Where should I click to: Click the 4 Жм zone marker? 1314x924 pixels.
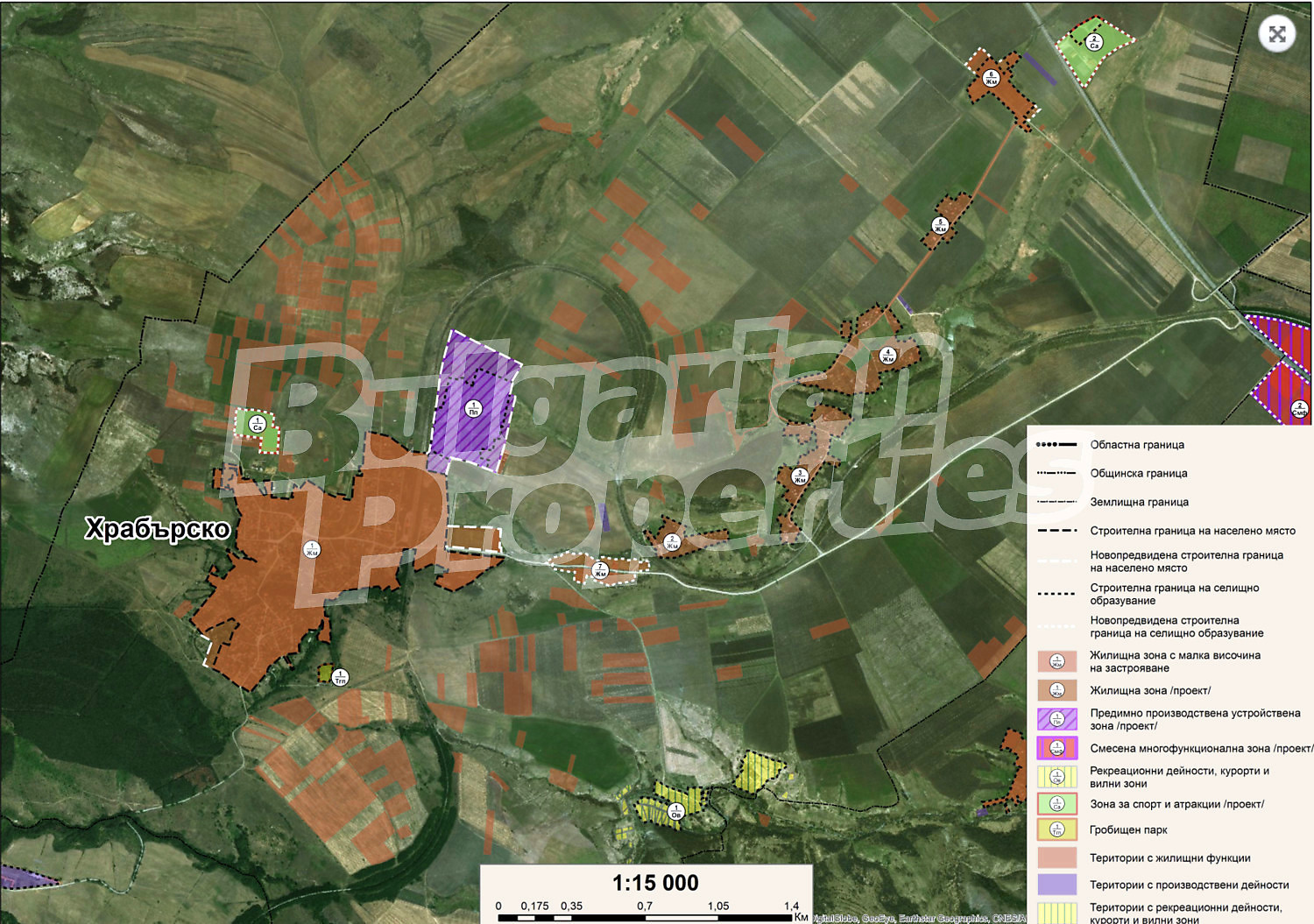click(887, 356)
